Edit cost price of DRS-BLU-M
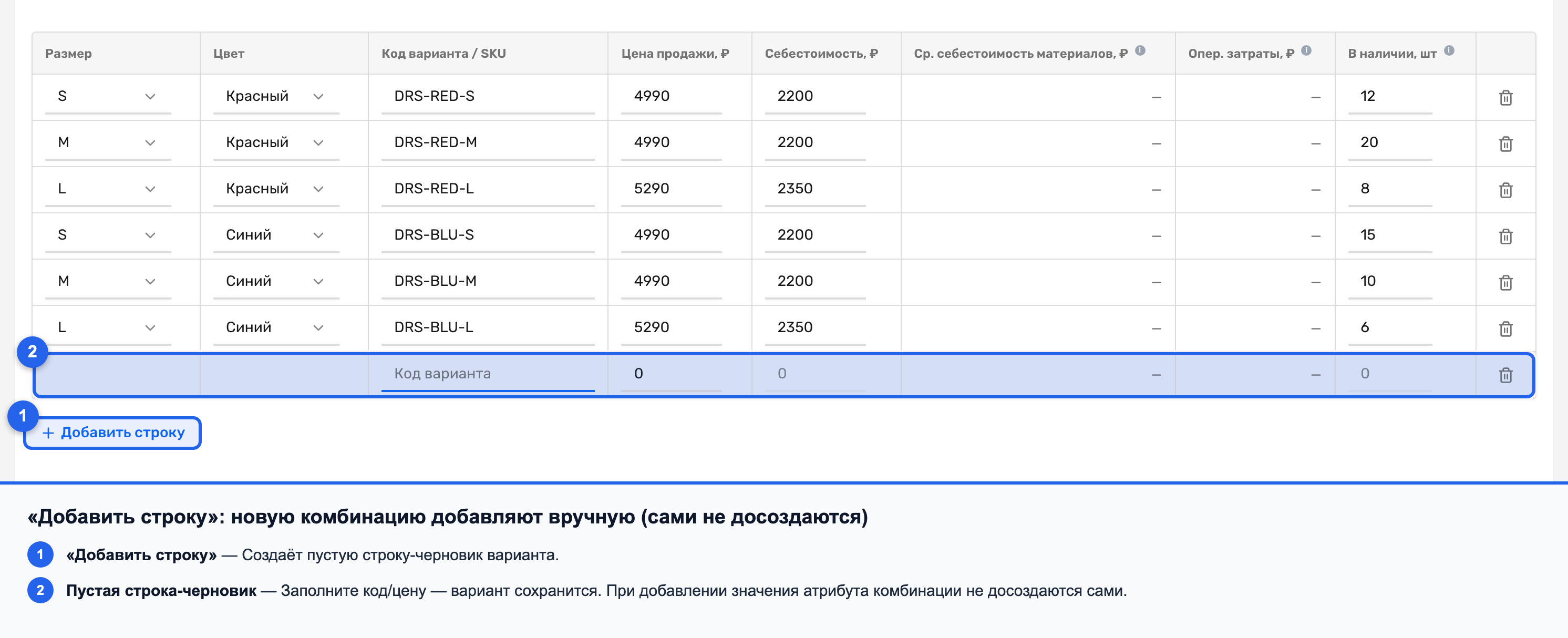This screenshot has height=638, width=1568. (x=815, y=281)
